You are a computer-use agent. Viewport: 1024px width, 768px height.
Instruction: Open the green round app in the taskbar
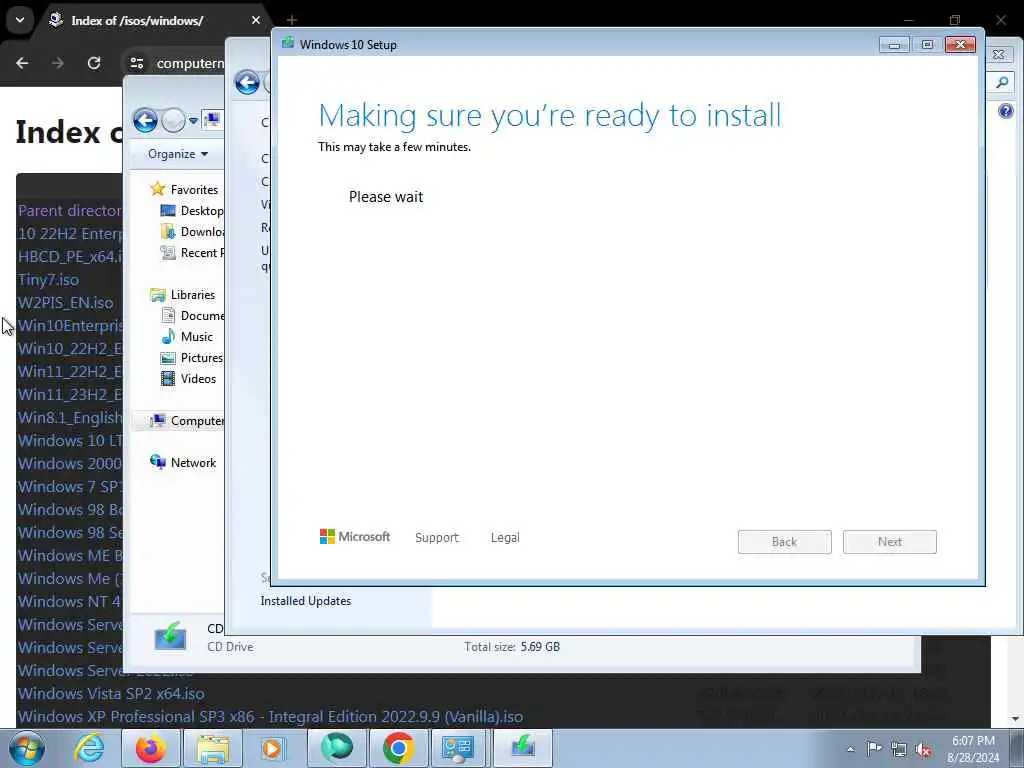point(337,748)
